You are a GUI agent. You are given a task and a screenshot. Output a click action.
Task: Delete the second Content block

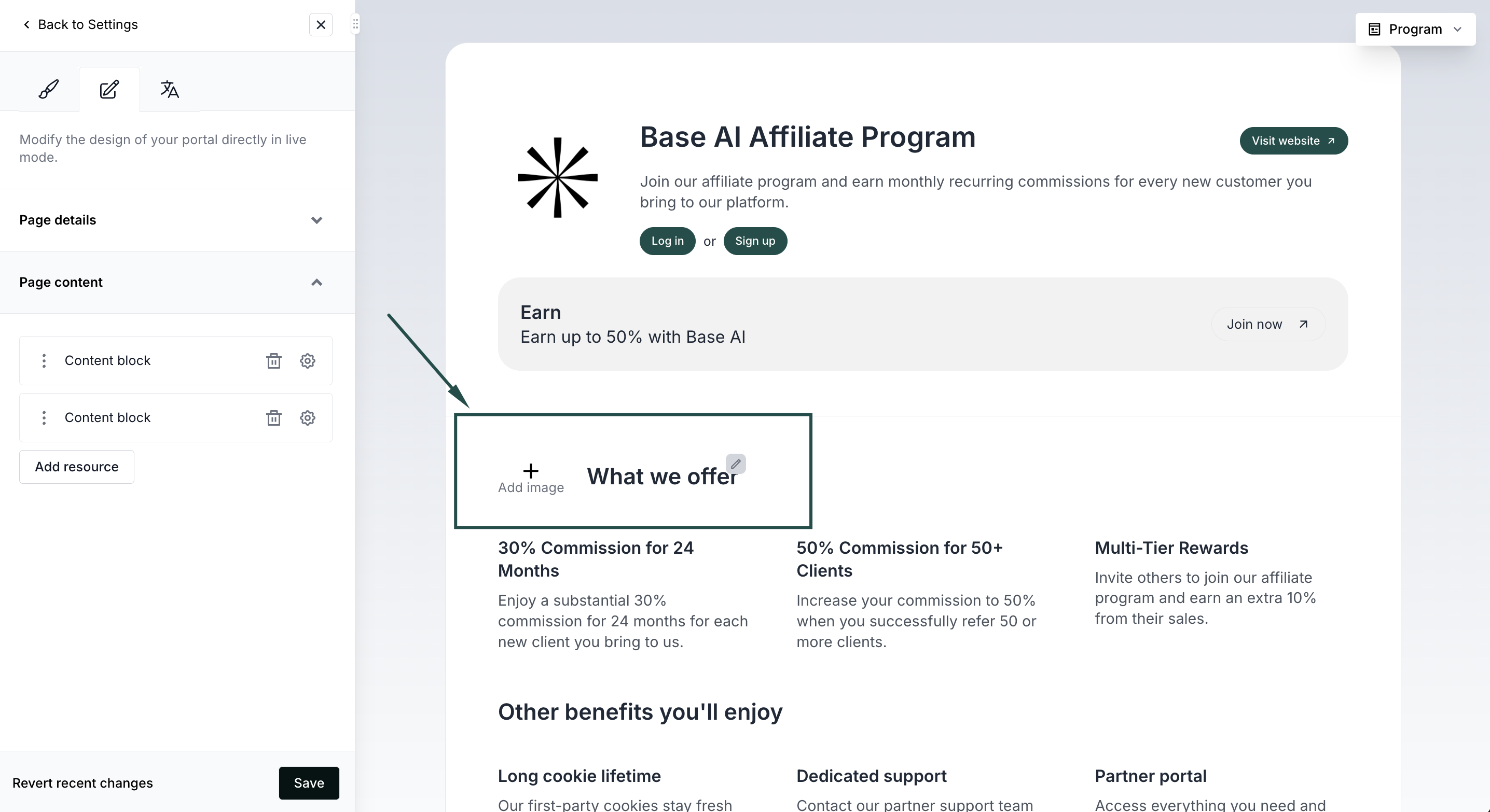point(273,418)
